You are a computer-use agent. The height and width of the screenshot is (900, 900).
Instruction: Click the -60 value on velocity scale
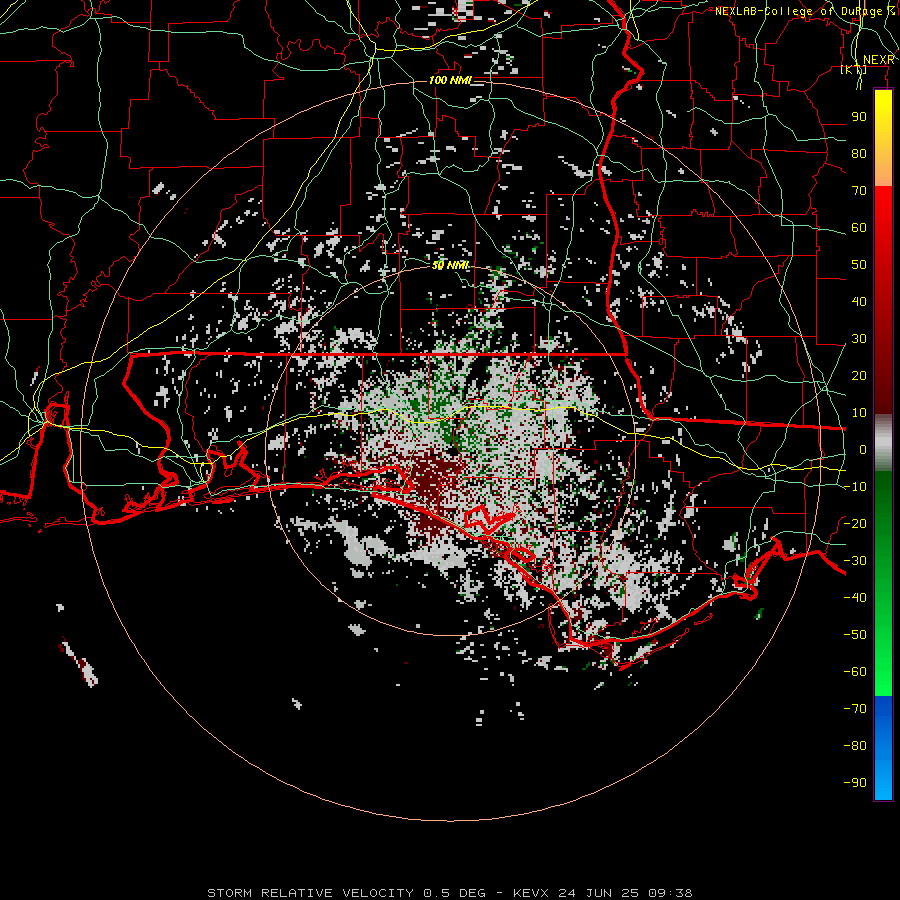tap(855, 672)
